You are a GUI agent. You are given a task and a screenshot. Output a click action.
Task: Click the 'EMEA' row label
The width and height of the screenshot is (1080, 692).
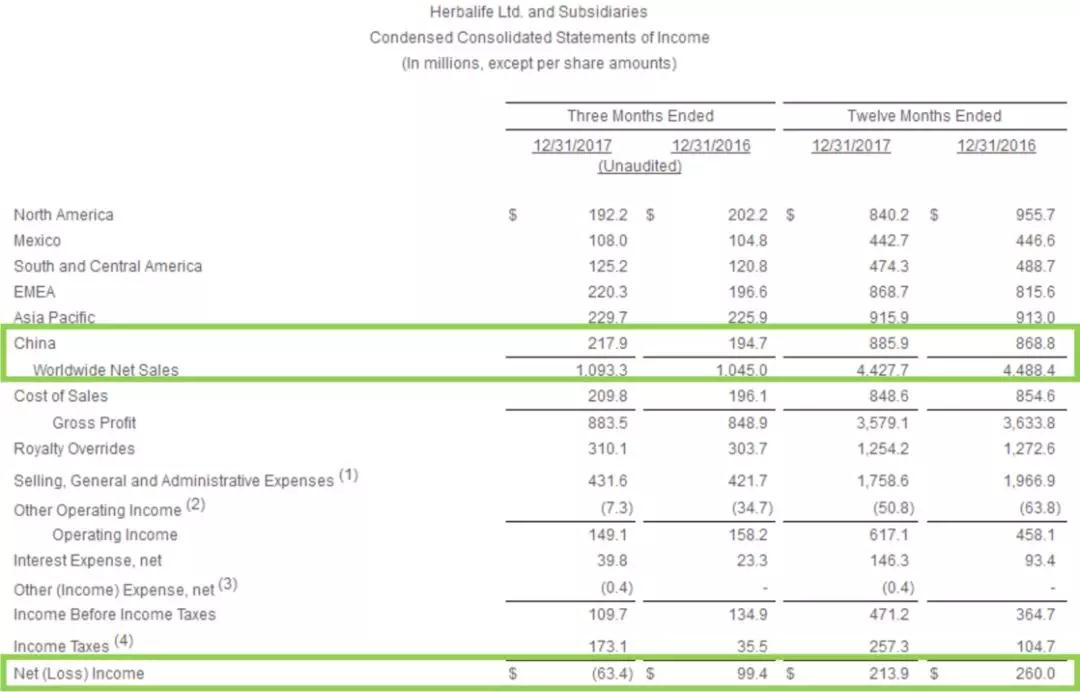34,292
